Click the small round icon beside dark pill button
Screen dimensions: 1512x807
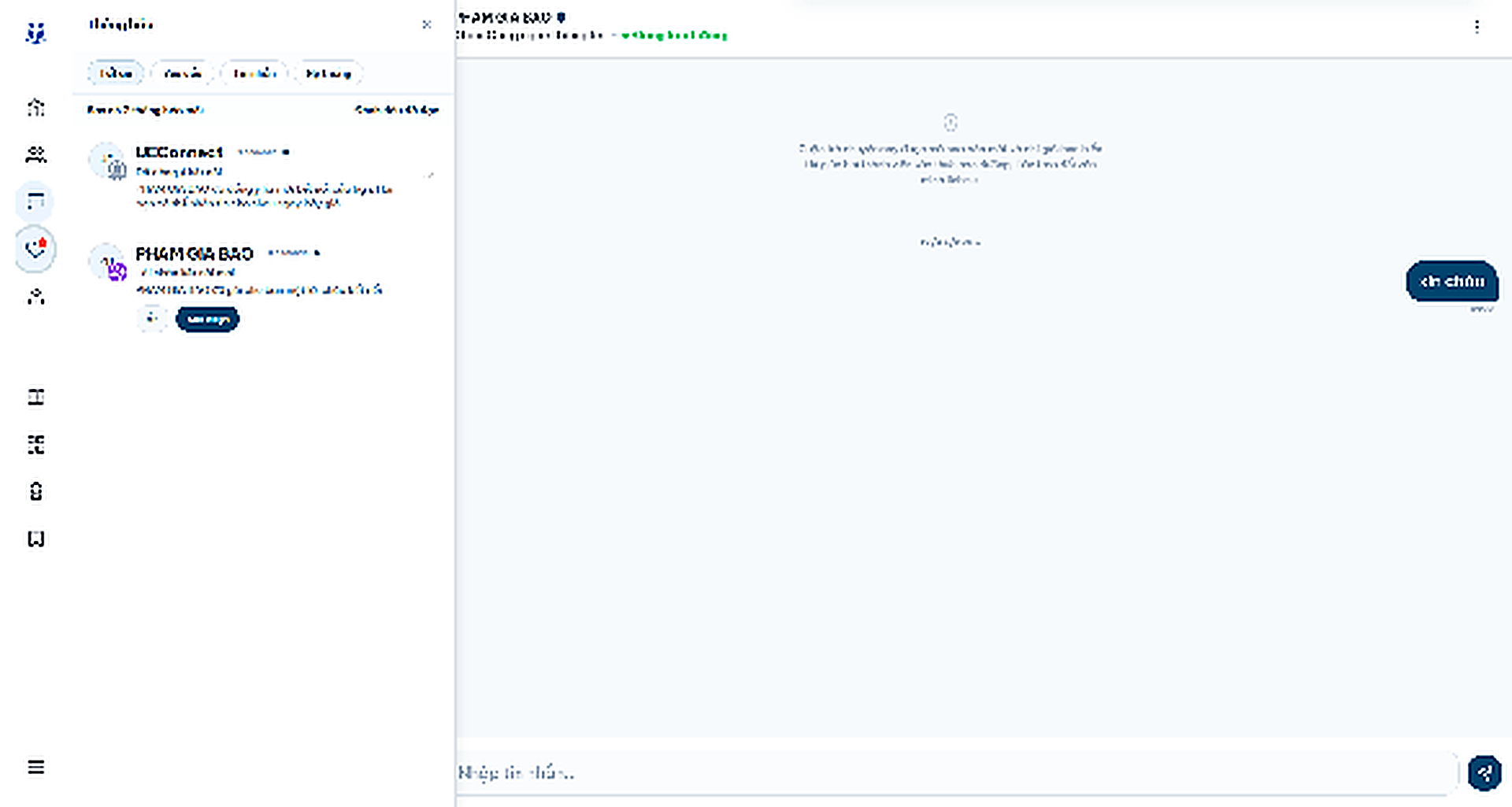[152, 318]
